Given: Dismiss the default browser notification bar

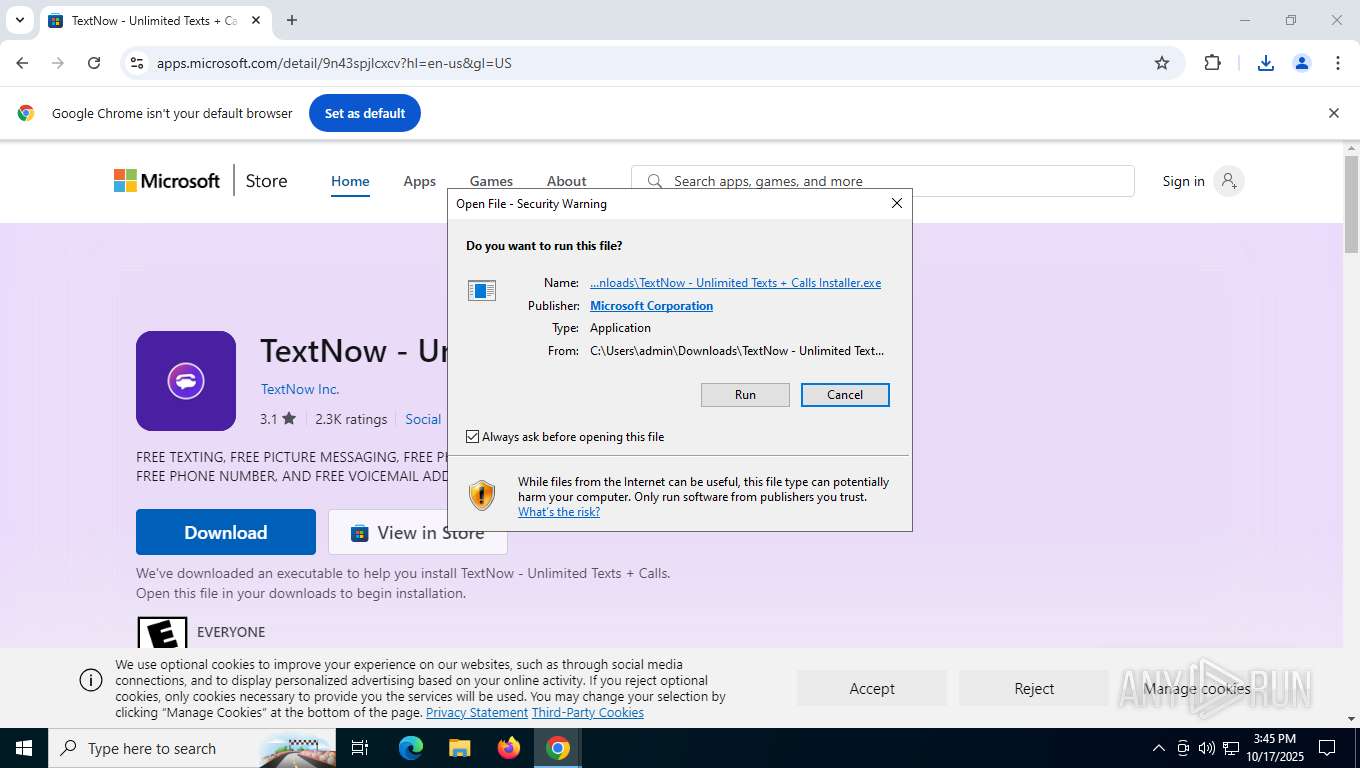Looking at the screenshot, I should (x=1333, y=113).
